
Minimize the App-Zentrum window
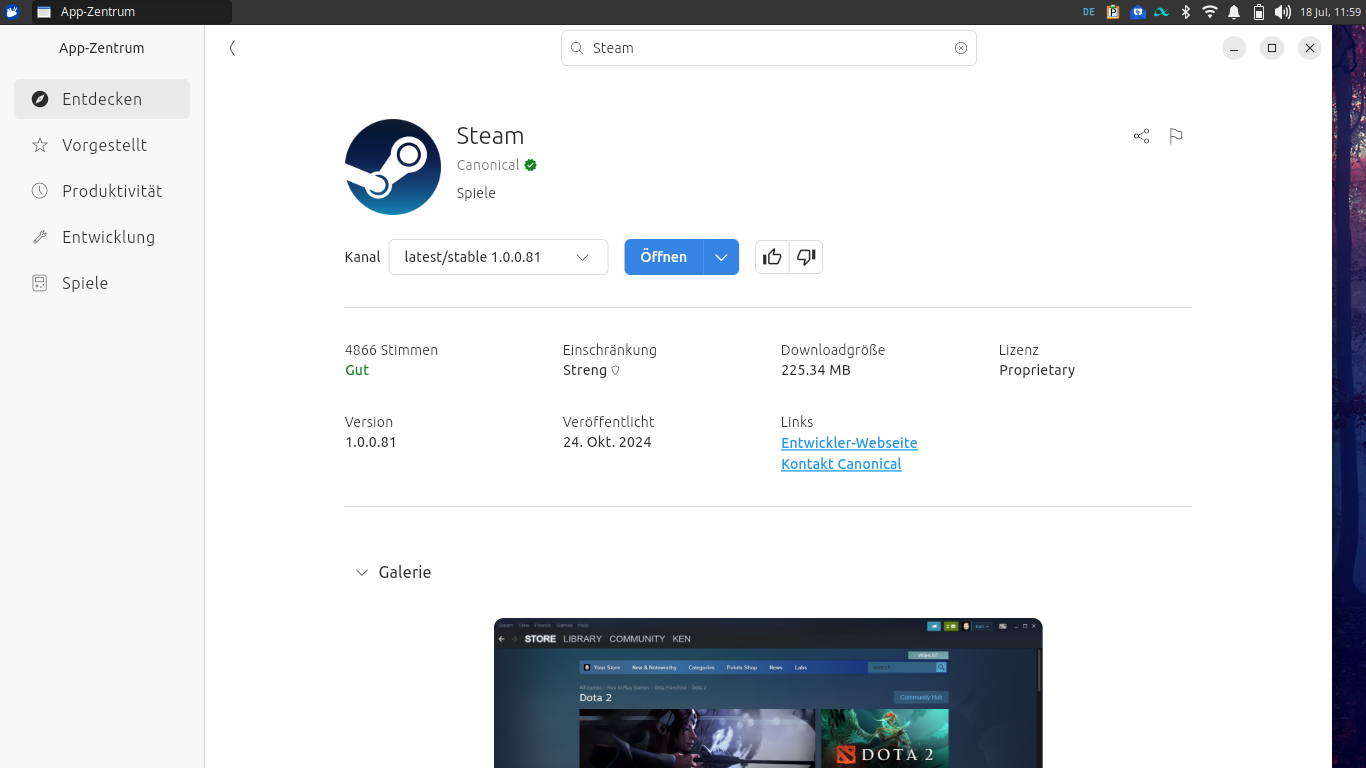click(x=1234, y=48)
